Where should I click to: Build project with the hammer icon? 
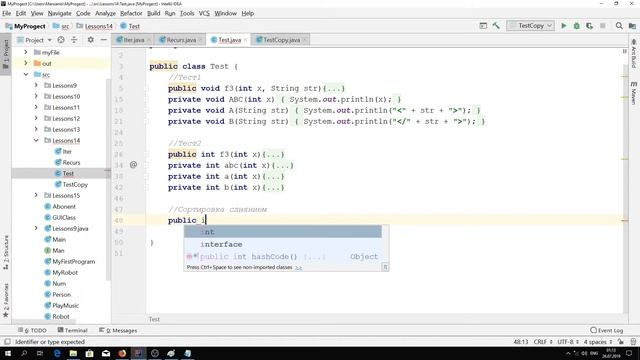tap(496, 26)
